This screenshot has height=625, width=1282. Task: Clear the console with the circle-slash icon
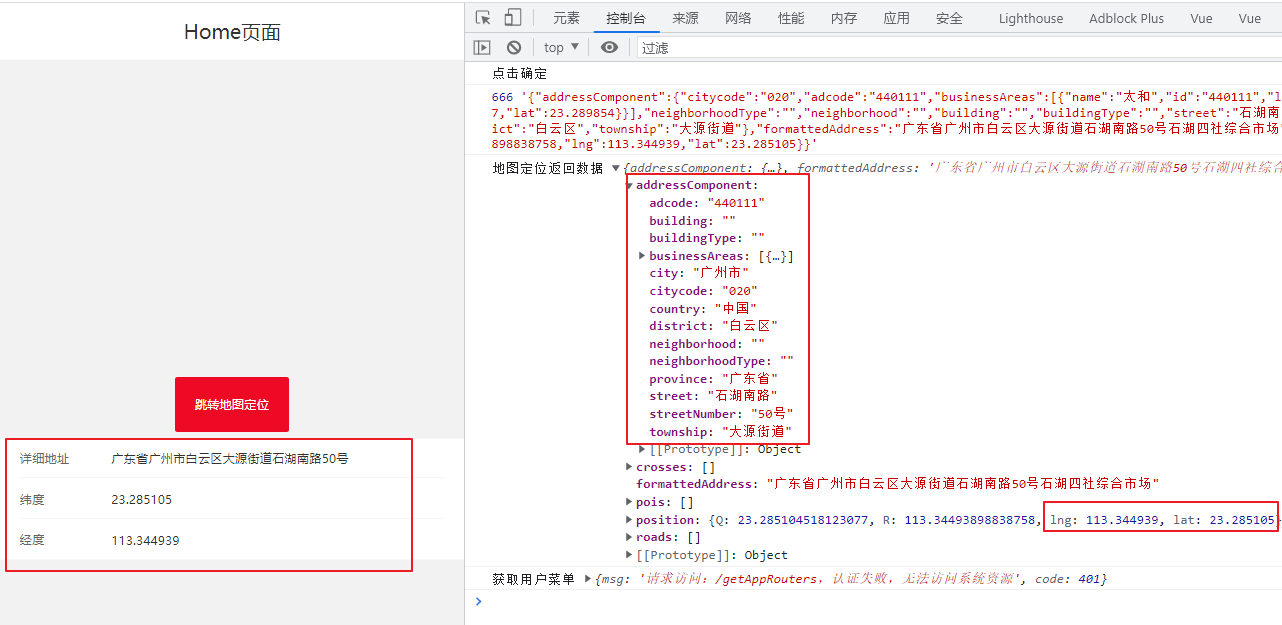coord(513,47)
